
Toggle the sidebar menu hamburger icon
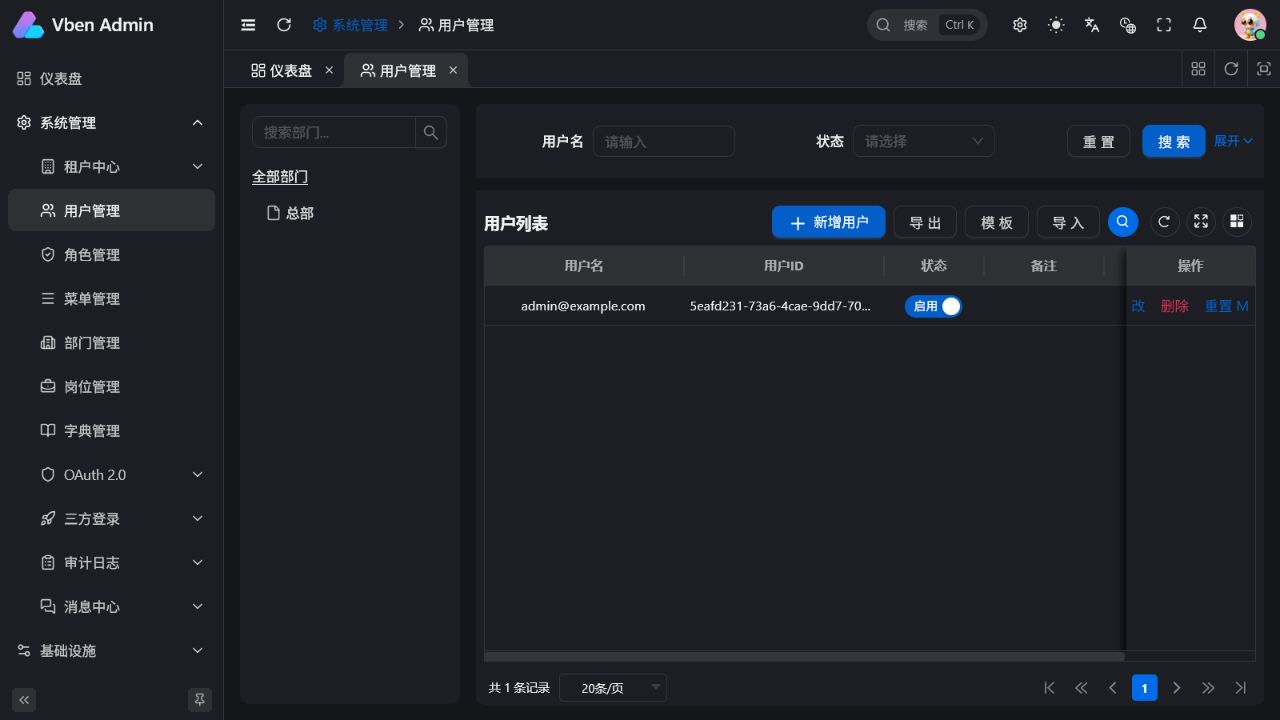point(248,25)
